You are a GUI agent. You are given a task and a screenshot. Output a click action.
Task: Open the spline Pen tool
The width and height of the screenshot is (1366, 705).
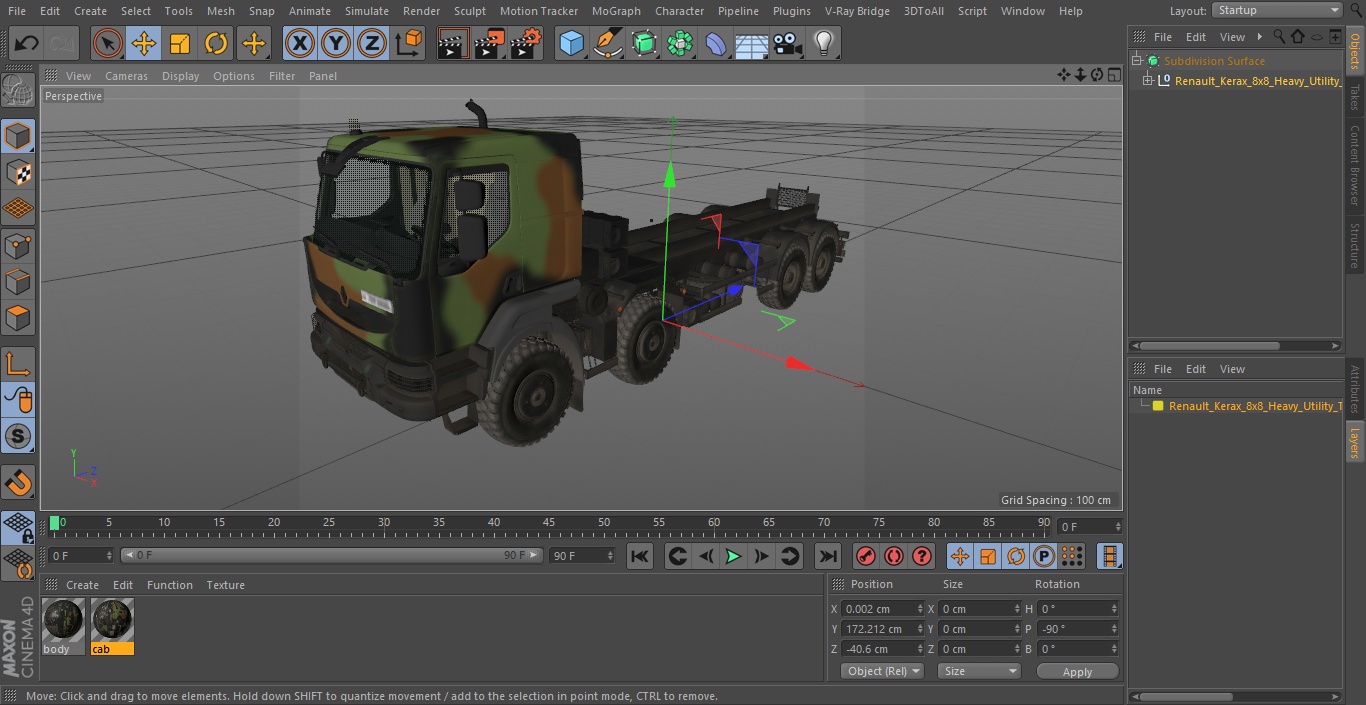607,43
